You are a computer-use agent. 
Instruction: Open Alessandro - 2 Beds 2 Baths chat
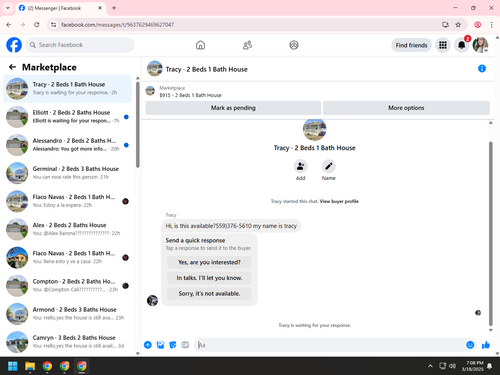[x=67, y=145]
